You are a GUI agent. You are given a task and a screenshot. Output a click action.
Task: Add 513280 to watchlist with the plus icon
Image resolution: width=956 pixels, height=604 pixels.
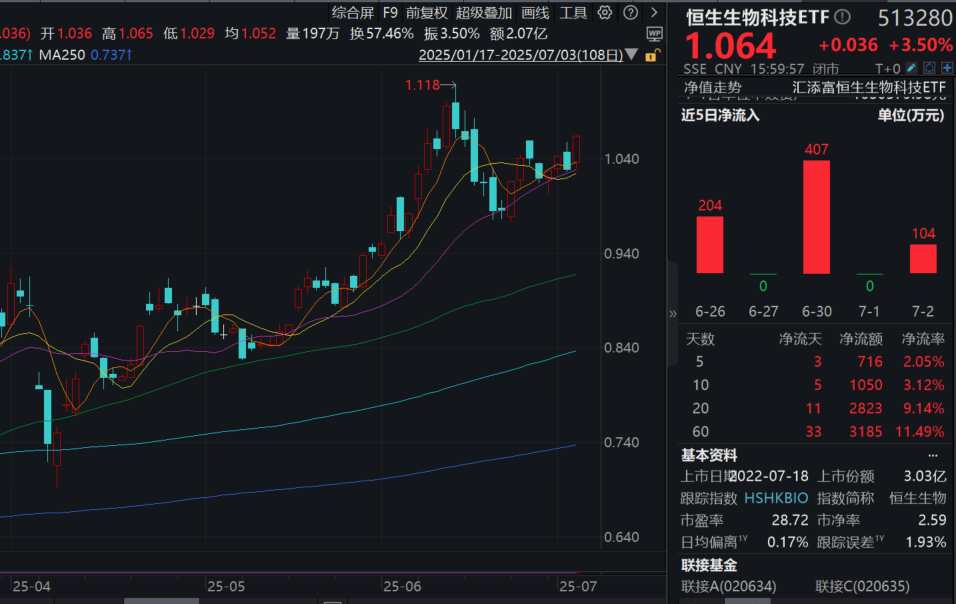pos(946,68)
